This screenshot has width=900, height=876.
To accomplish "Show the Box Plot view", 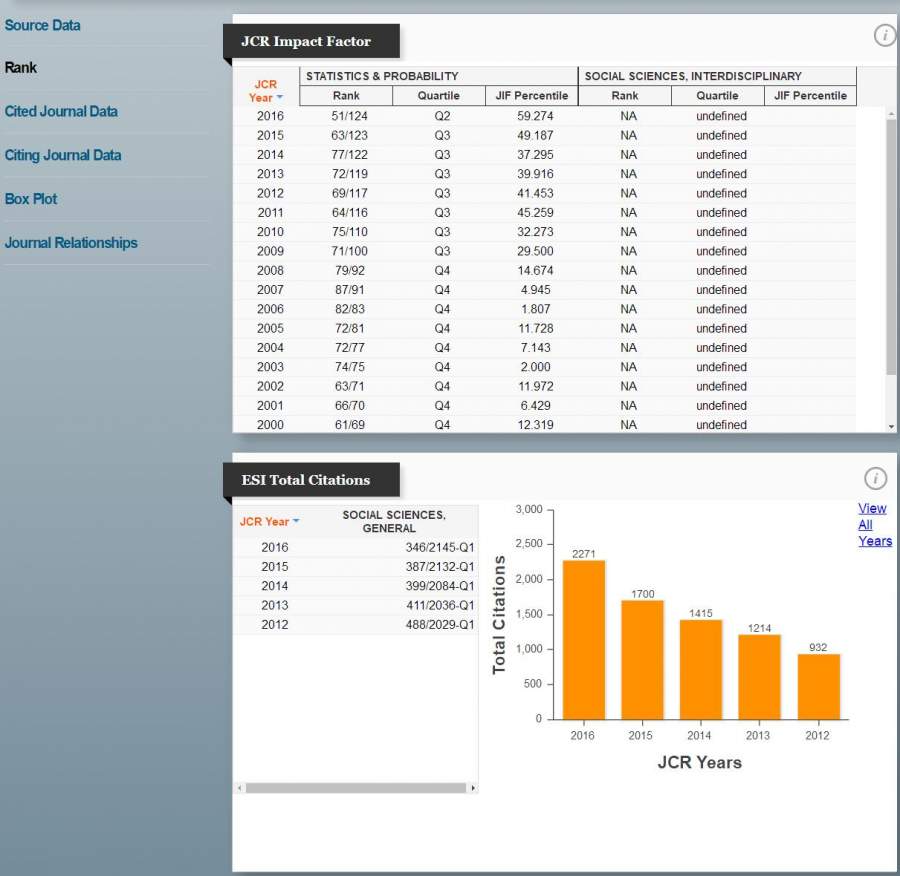I will pos(31,199).
